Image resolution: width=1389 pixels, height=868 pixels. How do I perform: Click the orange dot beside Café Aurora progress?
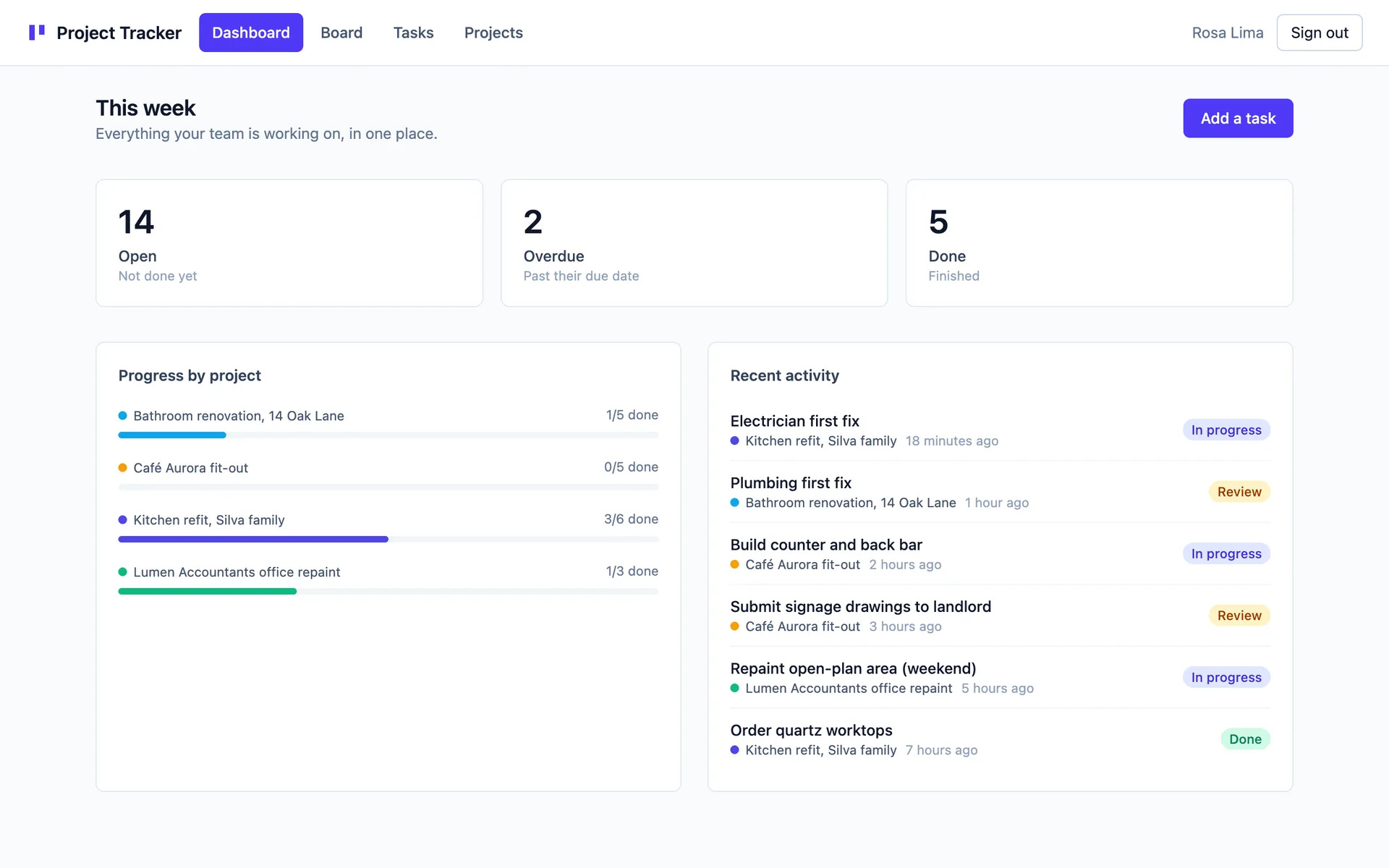pos(123,468)
